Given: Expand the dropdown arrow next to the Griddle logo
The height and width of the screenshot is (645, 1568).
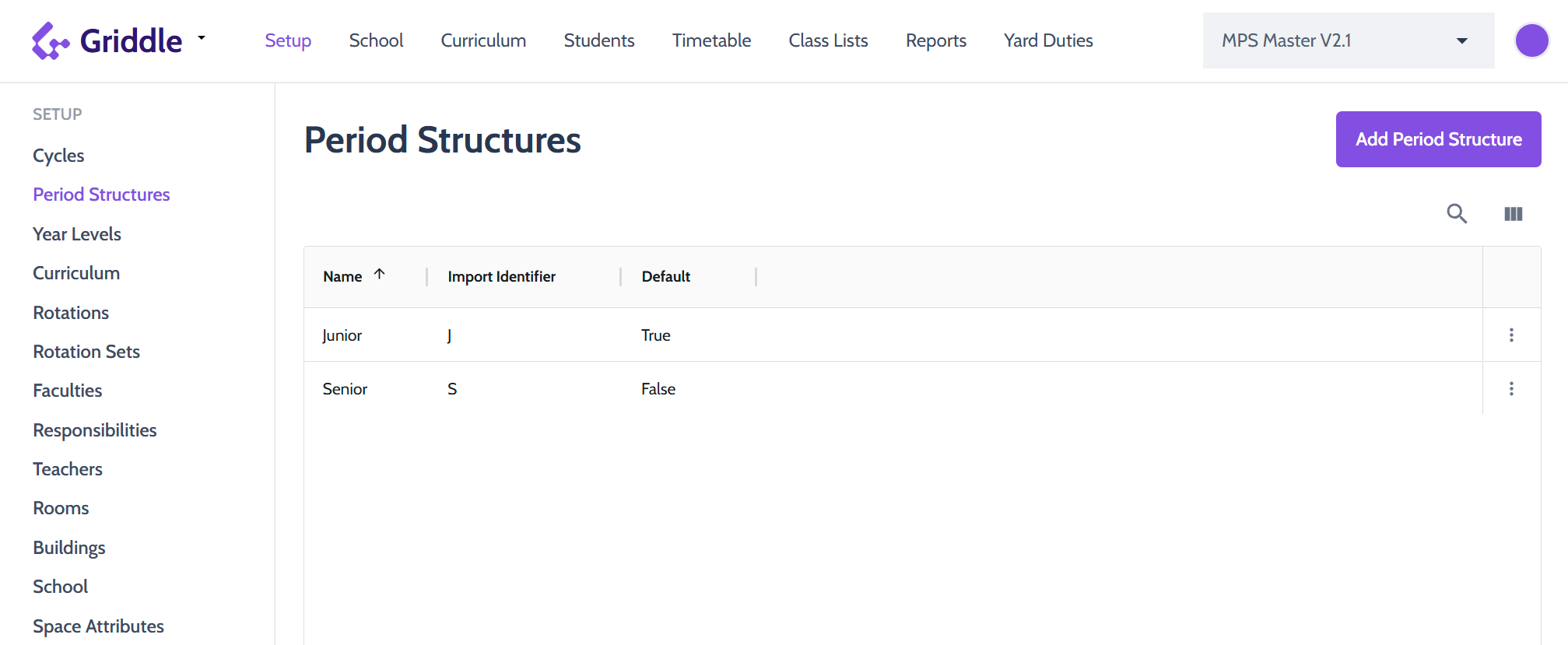Looking at the screenshot, I should (x=202, y=37).
